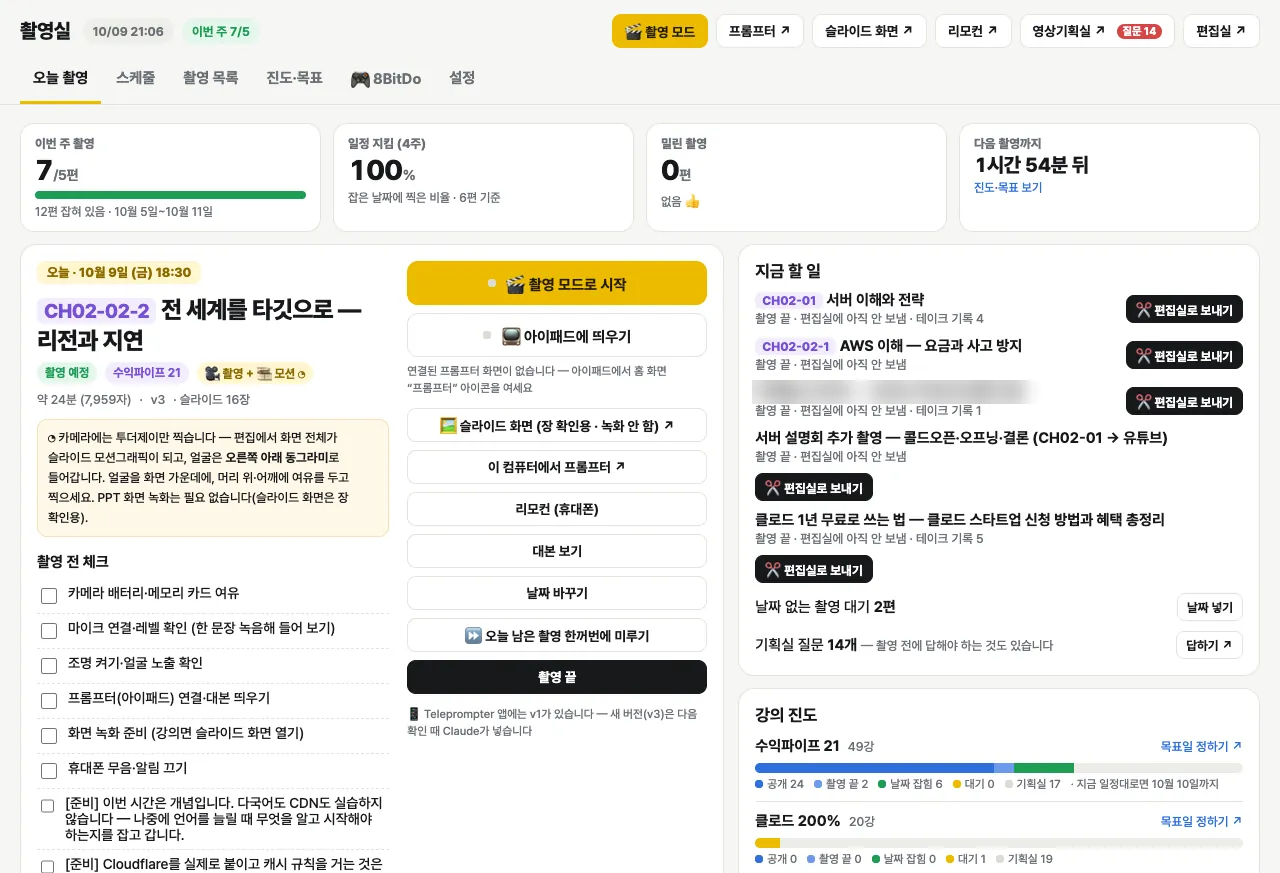Send 클로드 1년 무료로 쓰는 법 to 편집실
This screenshot has width=1280, height=873.
[x=814, y=569]
